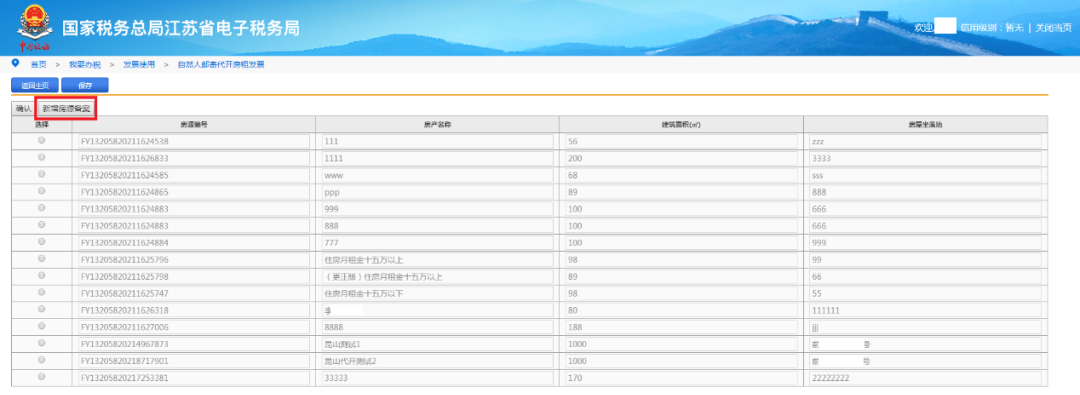The width and height of the screenshot is (1080, 395).
Task: Click the 房源编号 column header
Action: (x=194, y=125)
